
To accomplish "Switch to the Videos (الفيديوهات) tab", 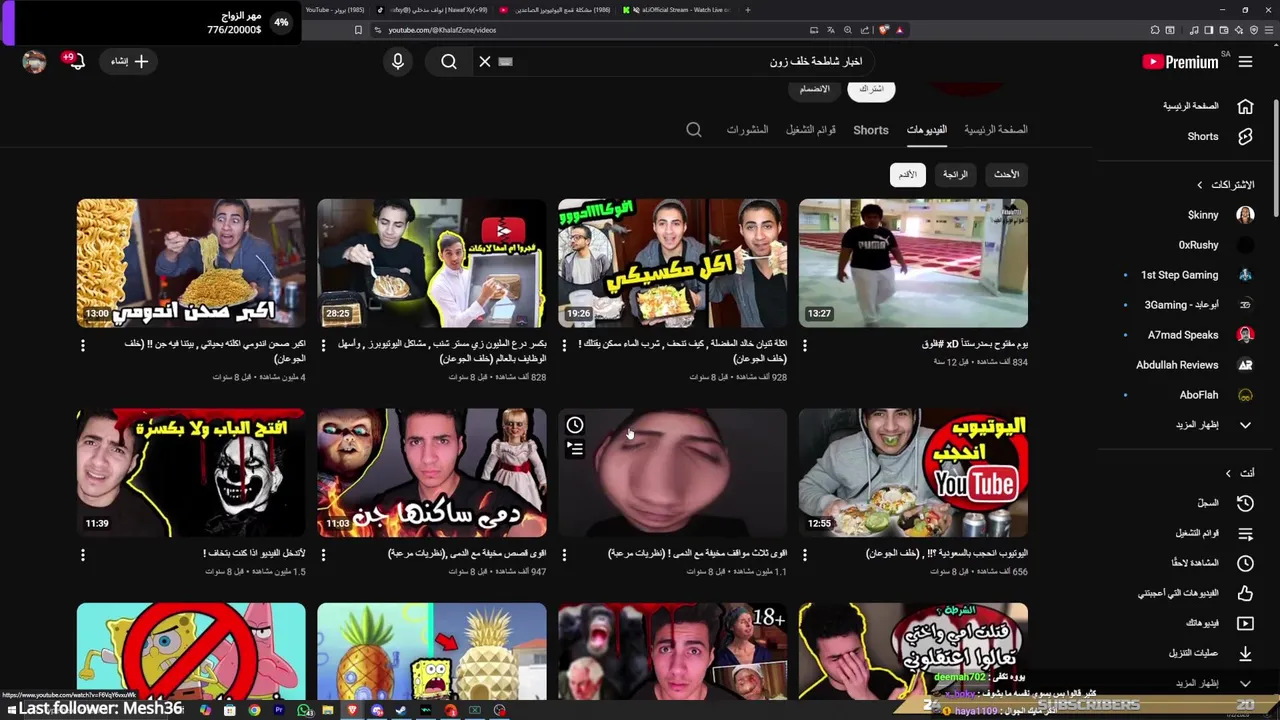I will click(x=927, y=130).
